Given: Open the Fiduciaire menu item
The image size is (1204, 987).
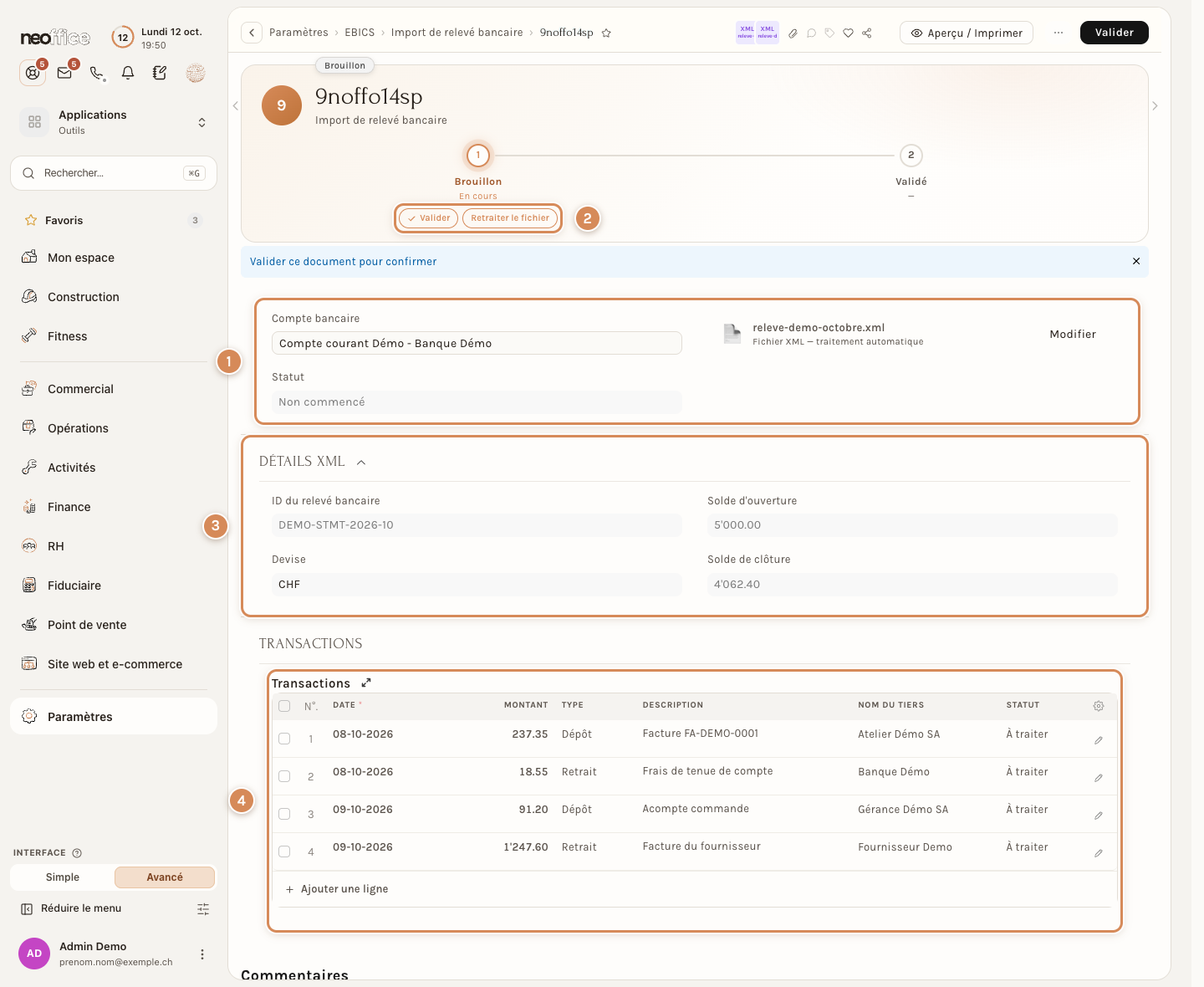Looking at the screenshot, I should click(114, 586).
